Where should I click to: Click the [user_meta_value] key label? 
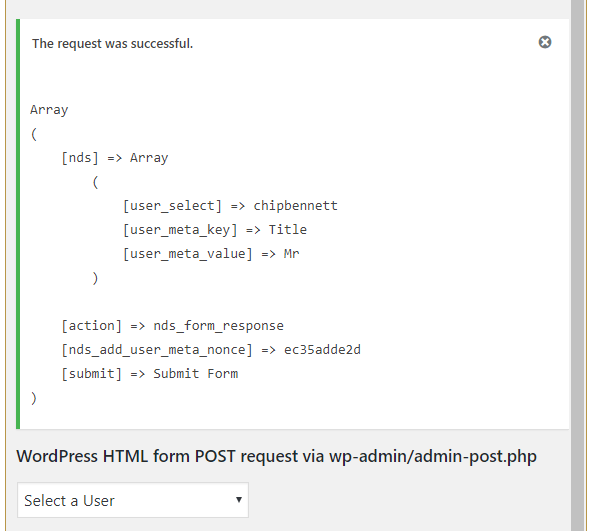[x=187, y=254]
